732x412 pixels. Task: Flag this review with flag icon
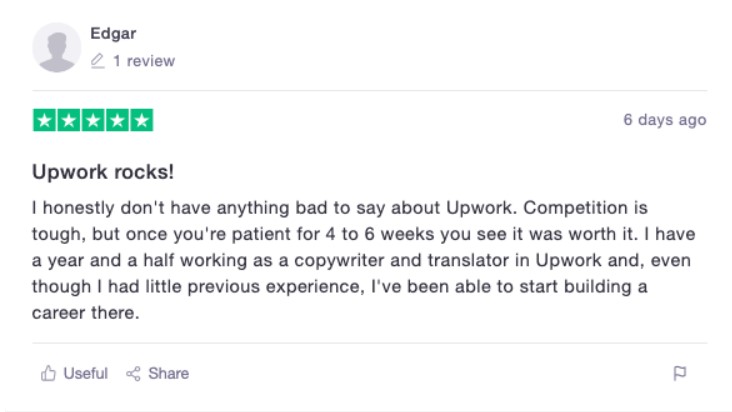680,373
